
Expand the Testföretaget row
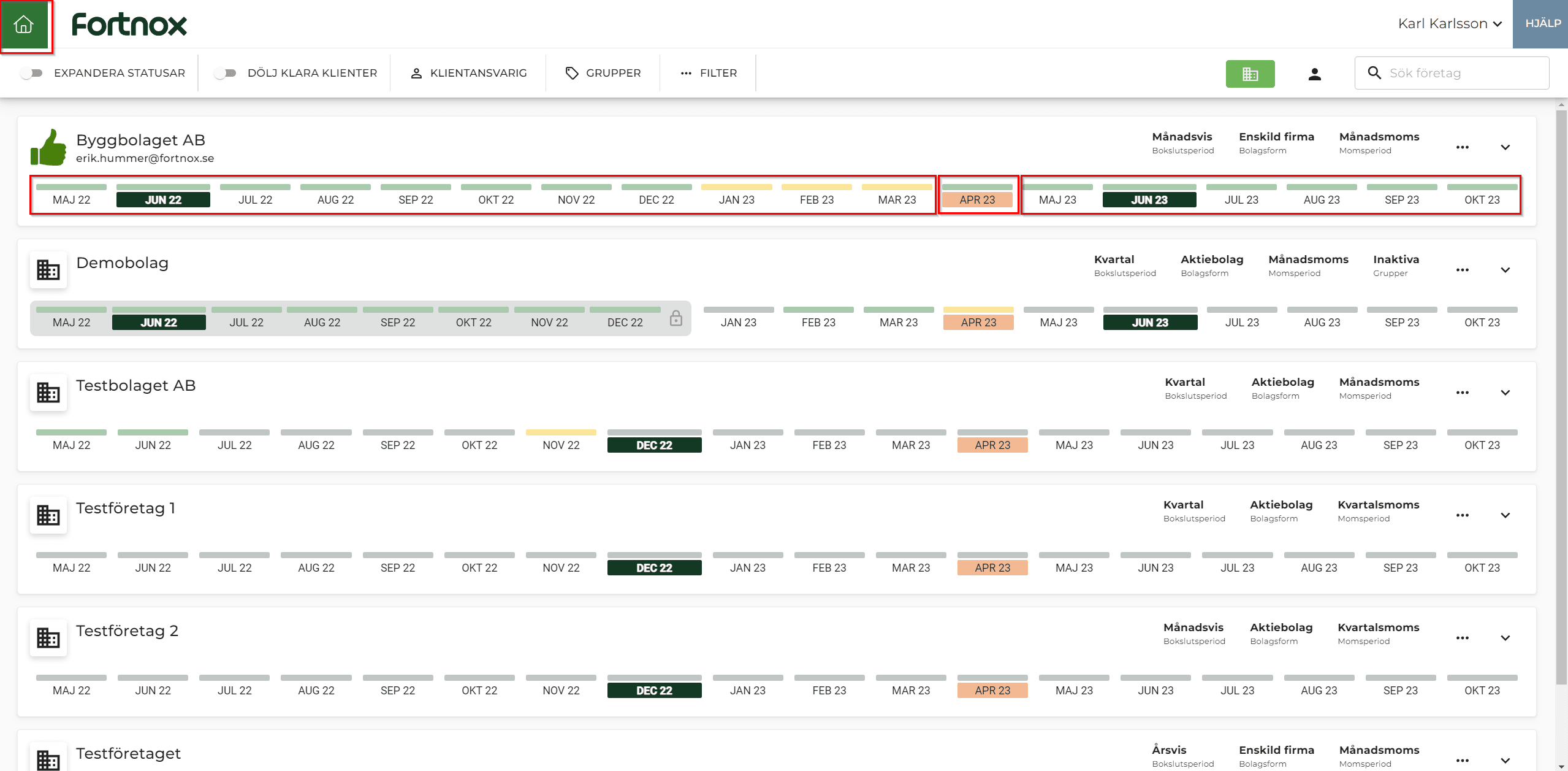point(1505,761)
